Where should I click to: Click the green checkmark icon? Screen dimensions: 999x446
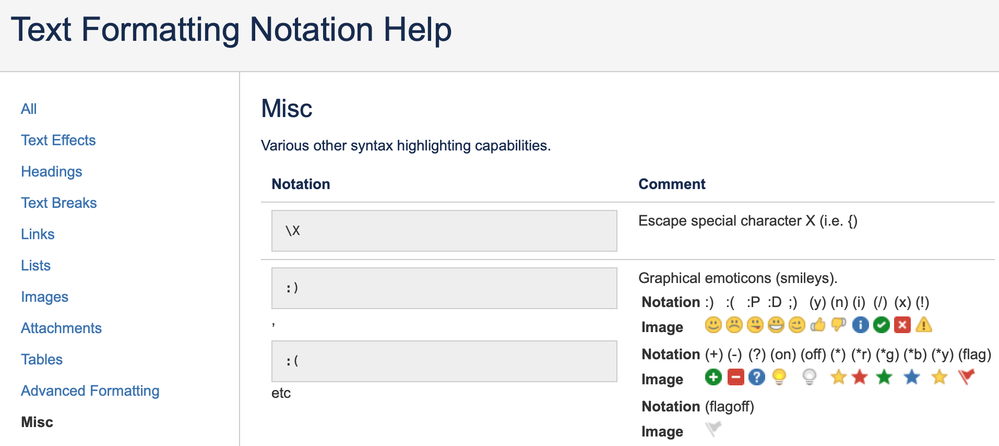(881, 326)
